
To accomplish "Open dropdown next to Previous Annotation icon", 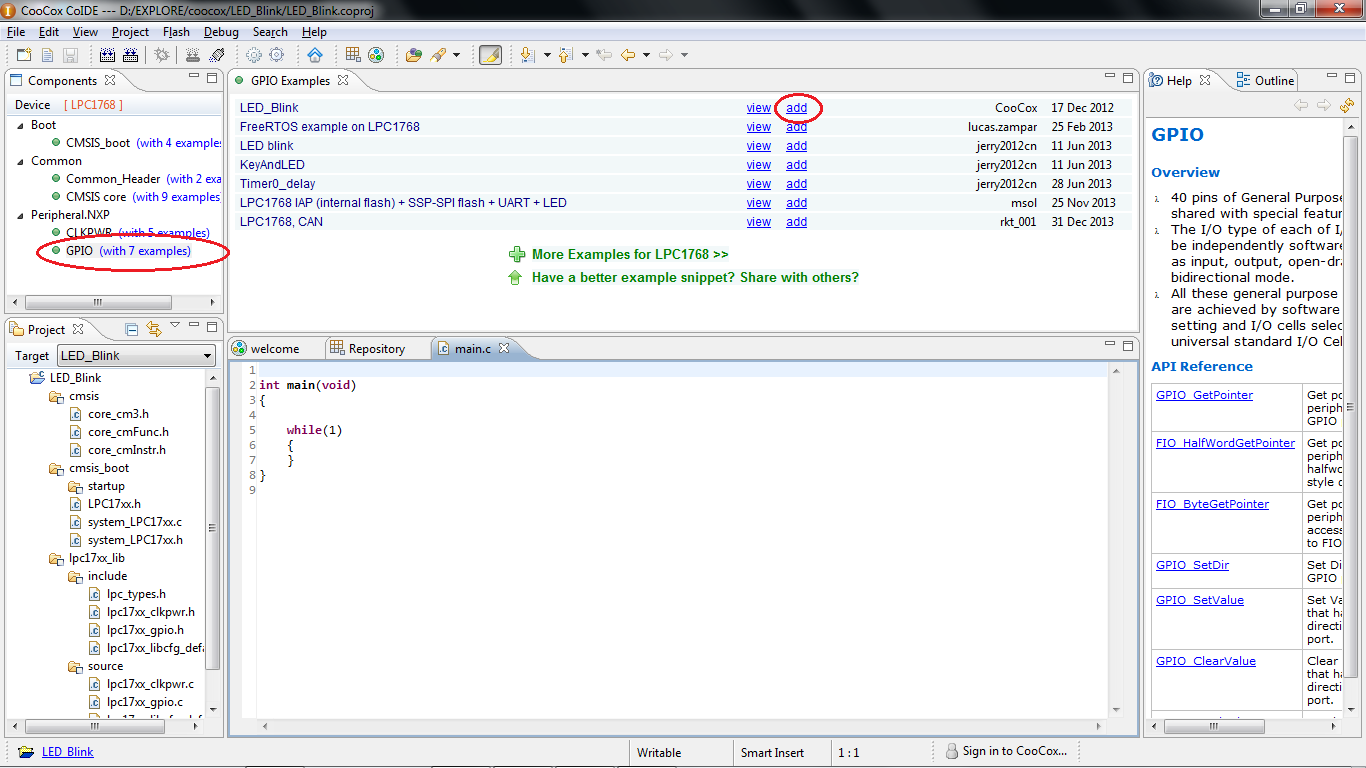I will [x=585, y=55].
